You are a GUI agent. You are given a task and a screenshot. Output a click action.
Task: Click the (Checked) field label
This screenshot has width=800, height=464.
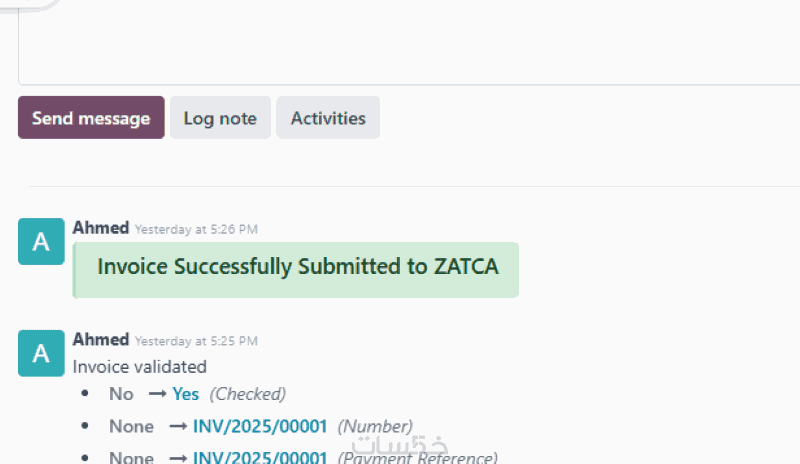248,394
